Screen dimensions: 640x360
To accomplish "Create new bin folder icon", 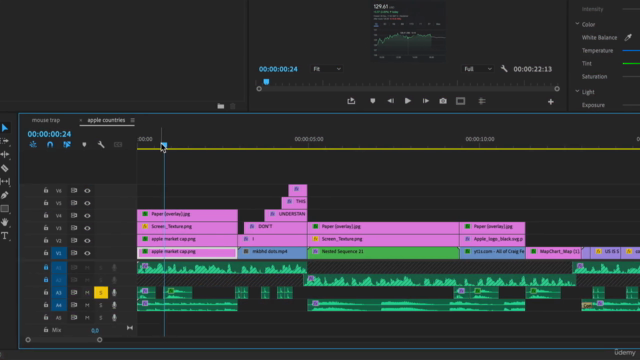I will 221,106.
